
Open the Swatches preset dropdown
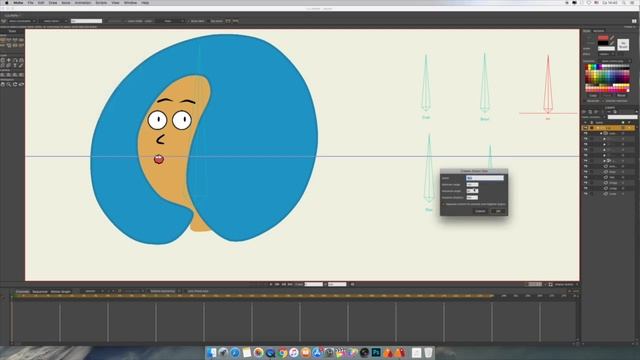pyautogui.click(x=615, y=61)
